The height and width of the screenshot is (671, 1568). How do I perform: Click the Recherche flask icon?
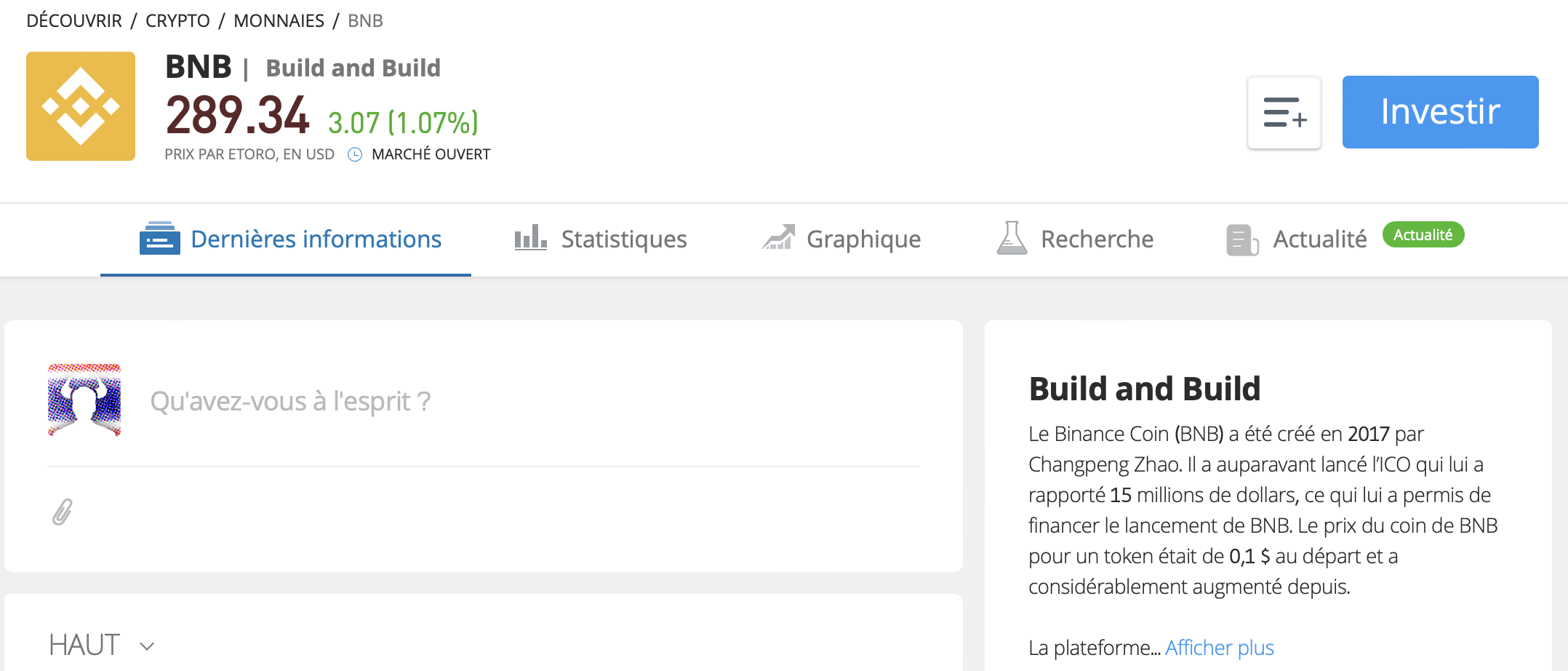[x=1012, y=238]
